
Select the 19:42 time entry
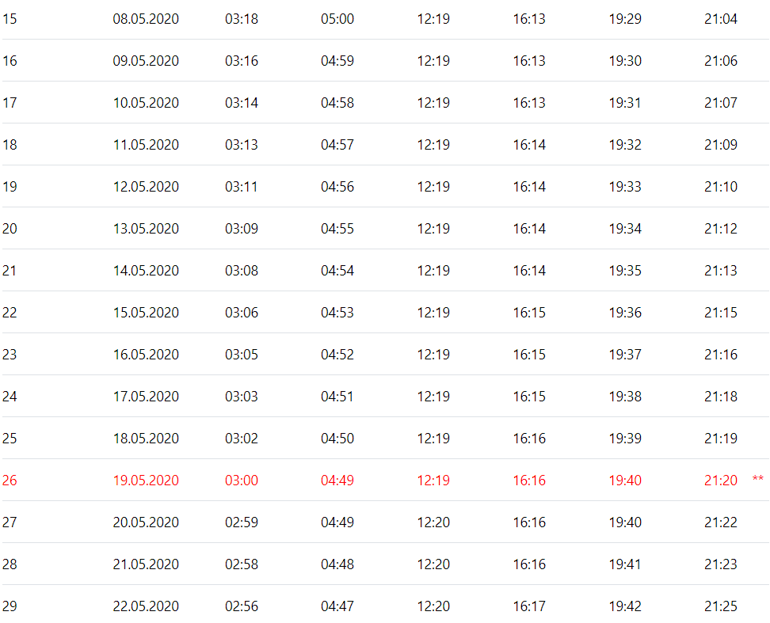pos(625,607)
